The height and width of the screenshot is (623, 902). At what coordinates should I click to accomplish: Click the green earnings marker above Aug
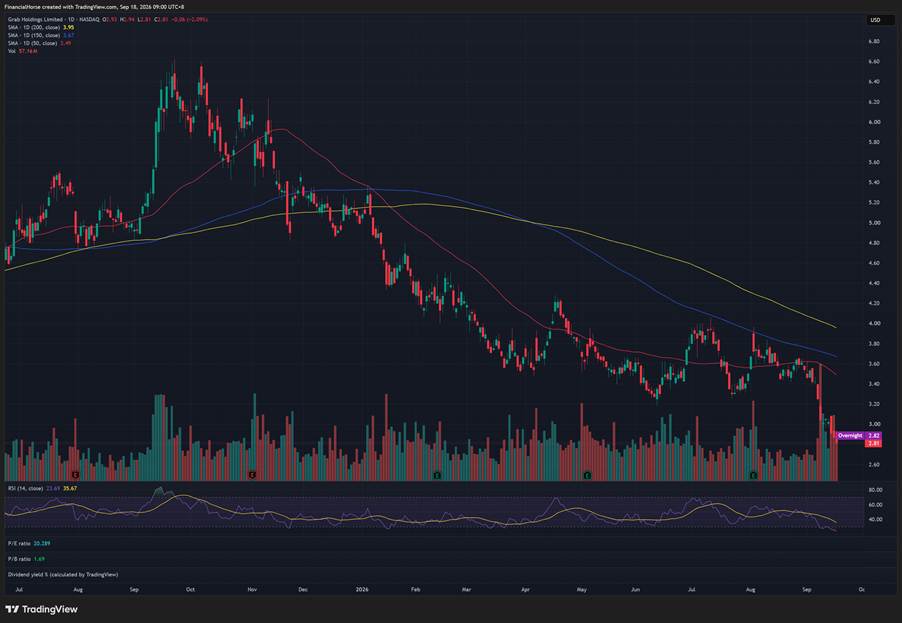pyautogui.click(x=753, y=475)
